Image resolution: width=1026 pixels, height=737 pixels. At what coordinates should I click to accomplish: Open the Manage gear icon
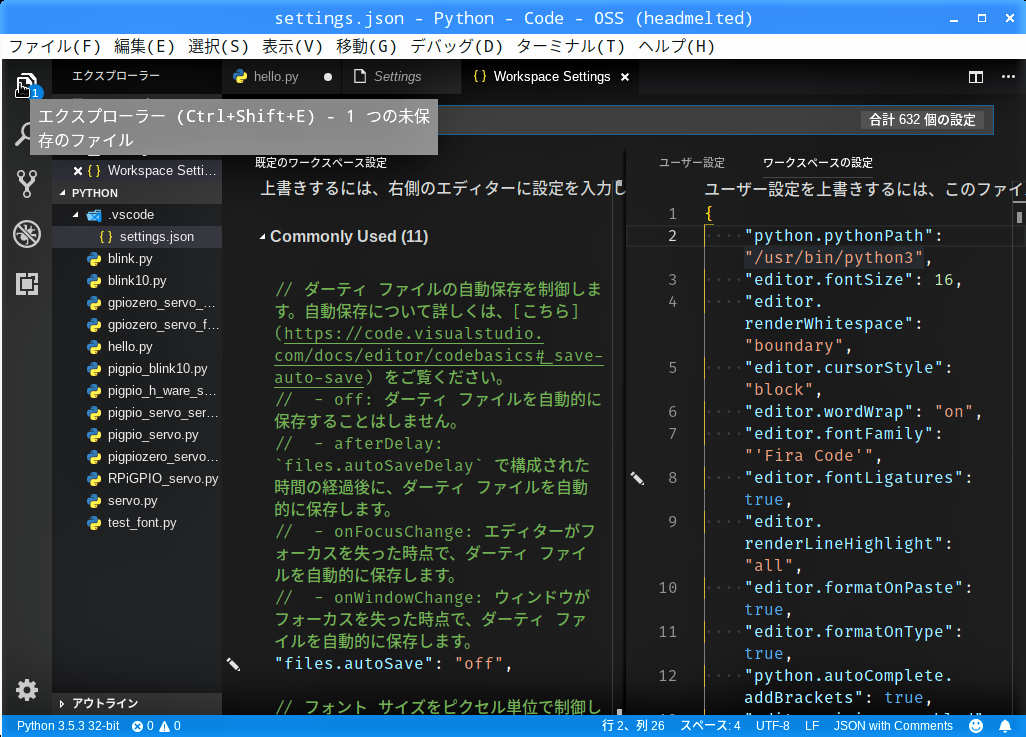coord(26,690)
